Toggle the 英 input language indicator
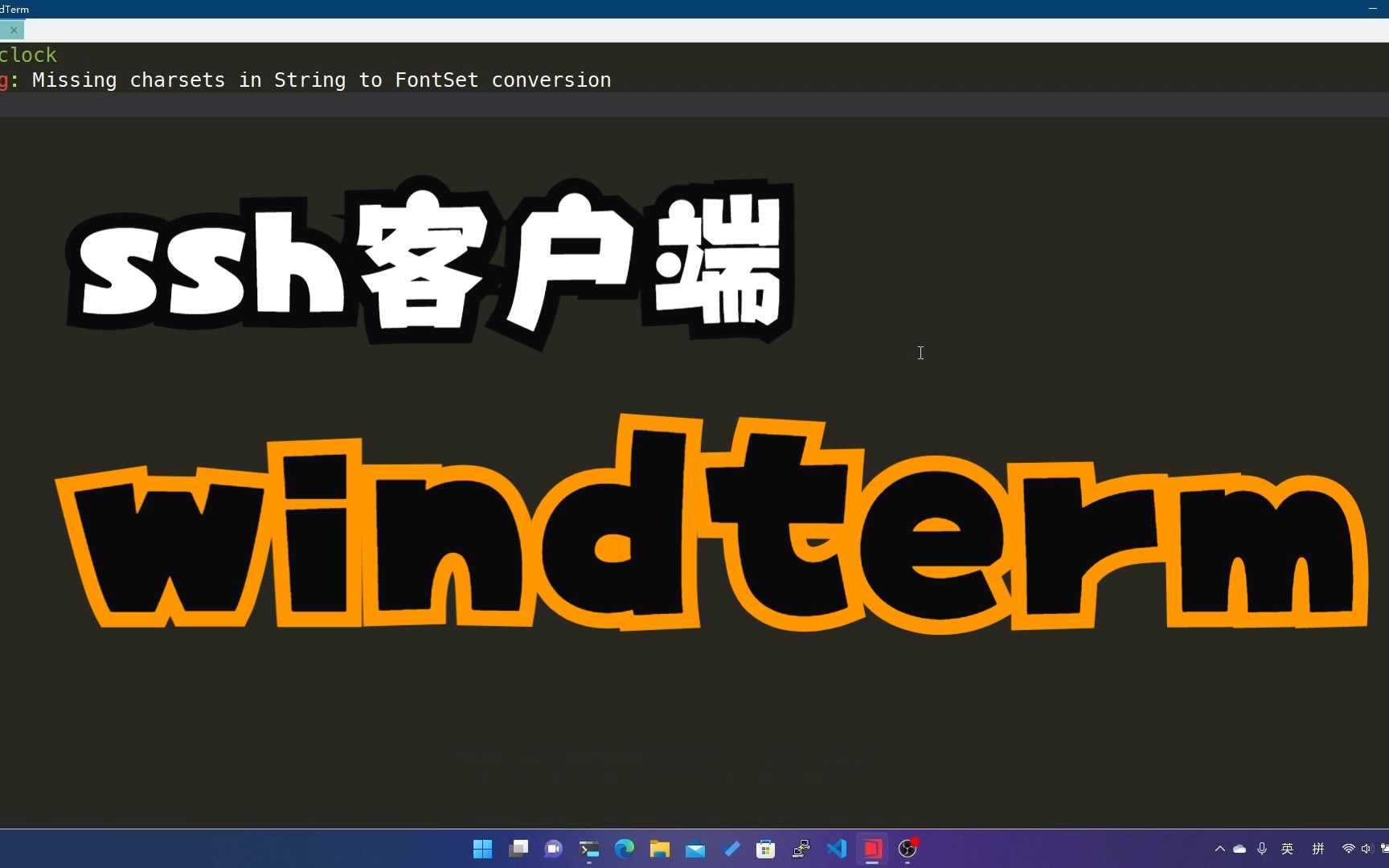This screenshot has width=1389, height=868. click(x=1288, y=849)
